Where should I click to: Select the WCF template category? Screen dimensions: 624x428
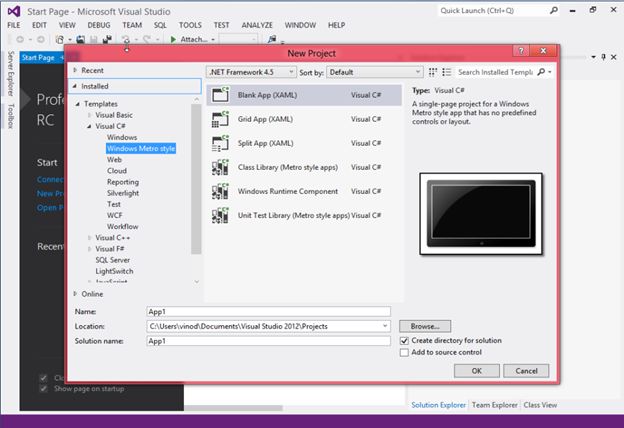[x=115, y=215]
